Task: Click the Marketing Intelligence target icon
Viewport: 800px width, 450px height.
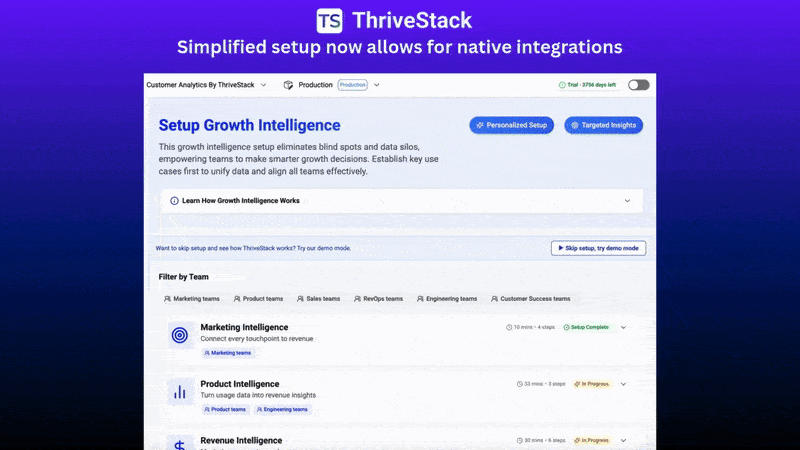Action: (x=180, y=335)
